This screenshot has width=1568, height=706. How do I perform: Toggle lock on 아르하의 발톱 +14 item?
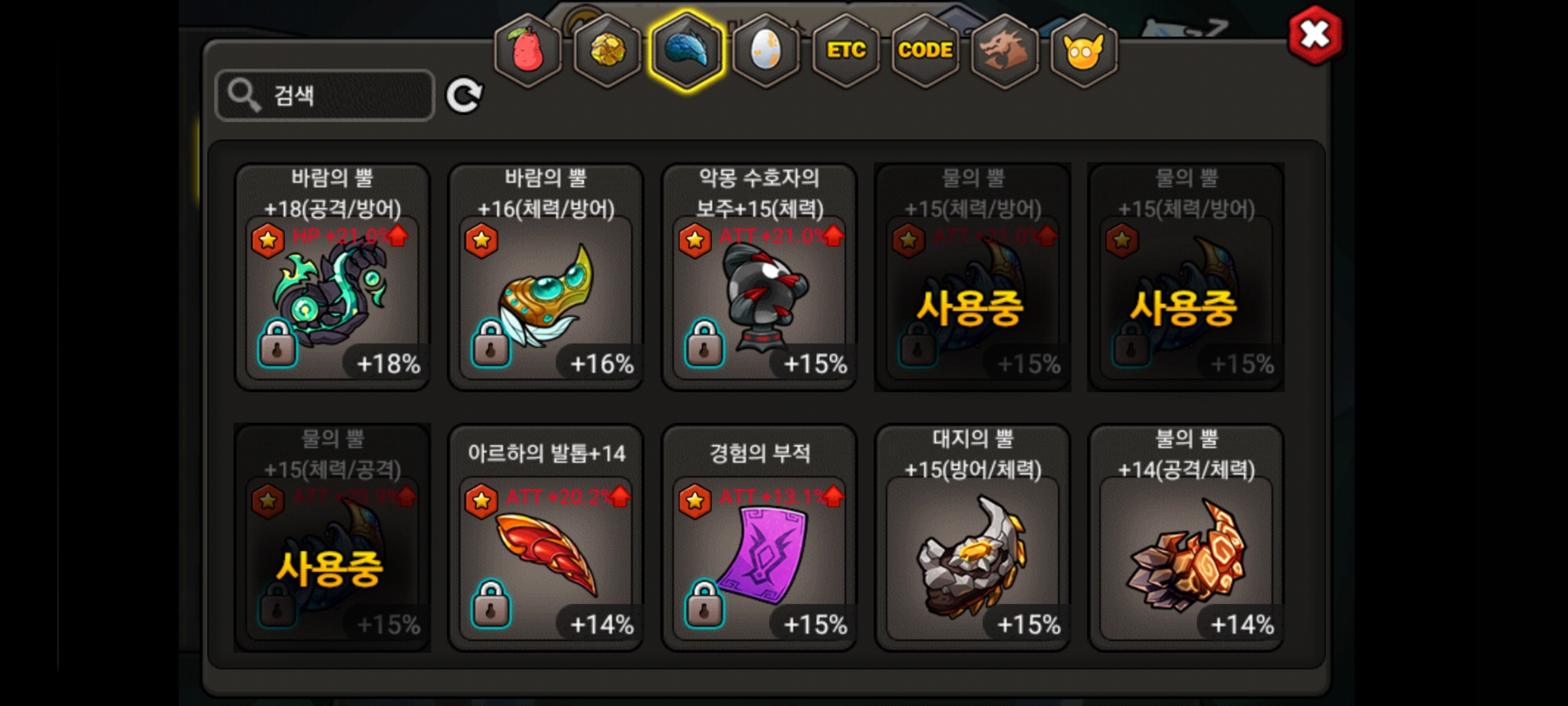[x=491, y=604]
